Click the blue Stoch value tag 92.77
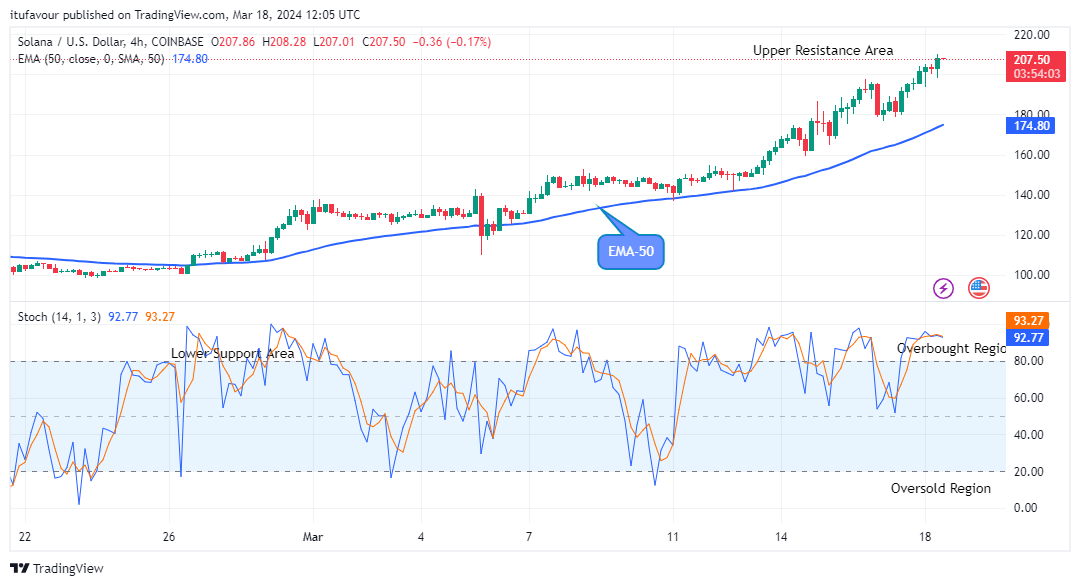 pos(1028,337)
